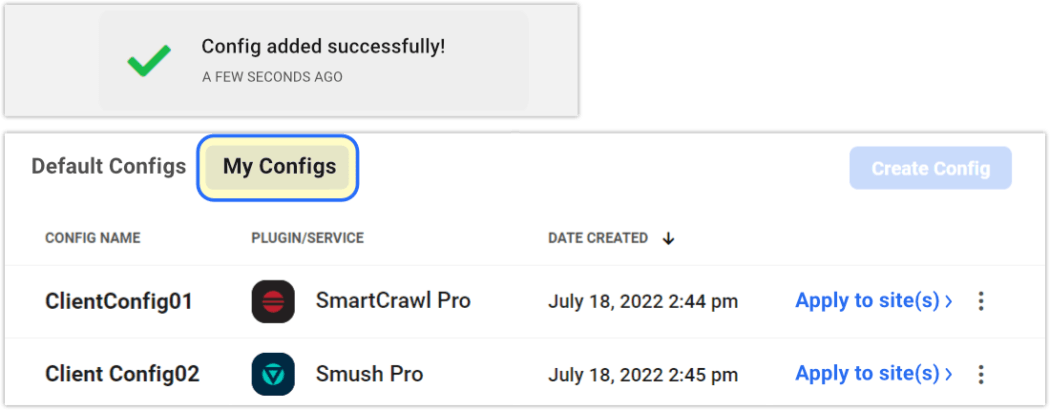Screen dimensions: 1050x410
Task: Select the Client Config02 config name
Action: coord(122,374)
